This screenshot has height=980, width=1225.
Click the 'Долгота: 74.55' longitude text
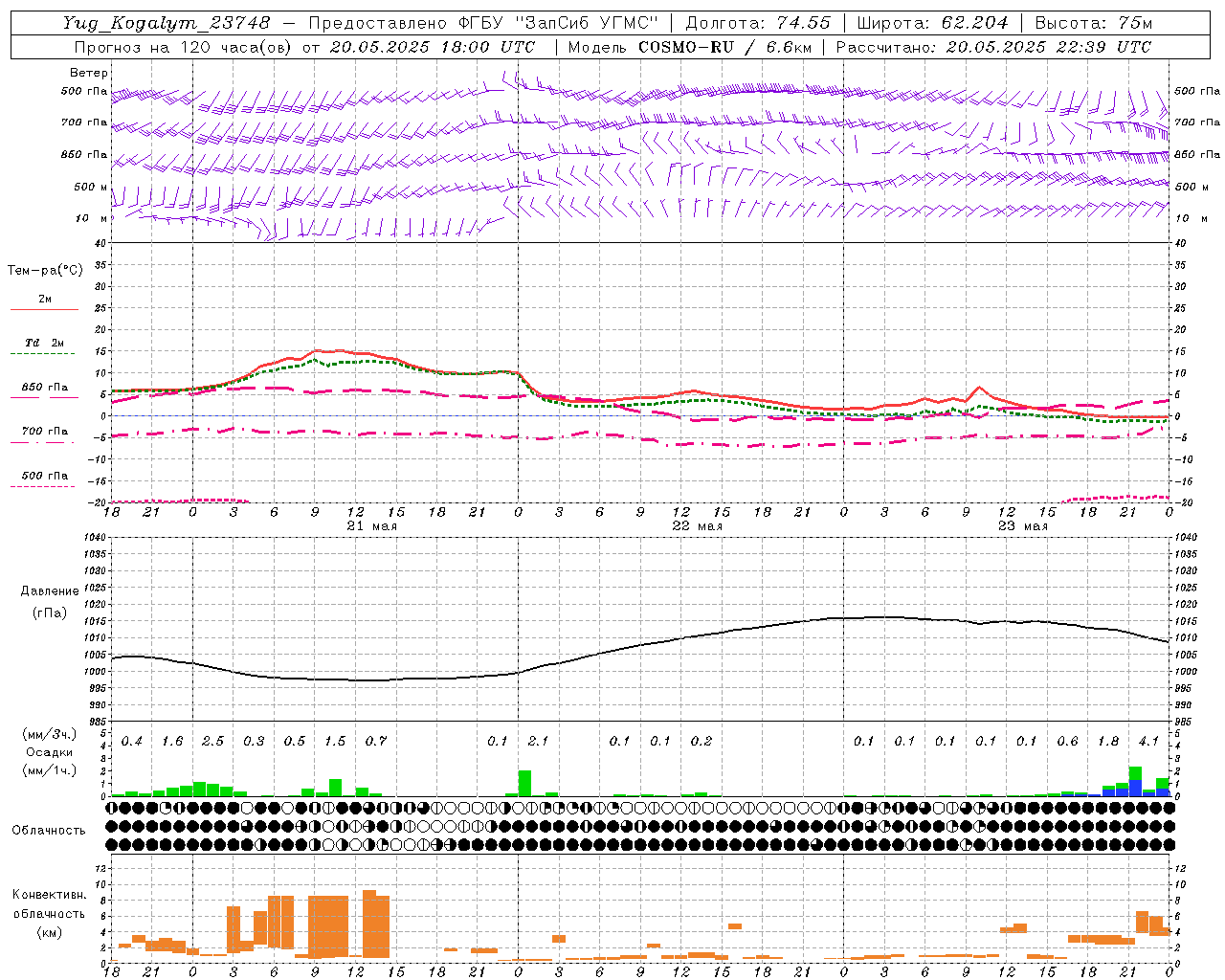tap(758, 23)
